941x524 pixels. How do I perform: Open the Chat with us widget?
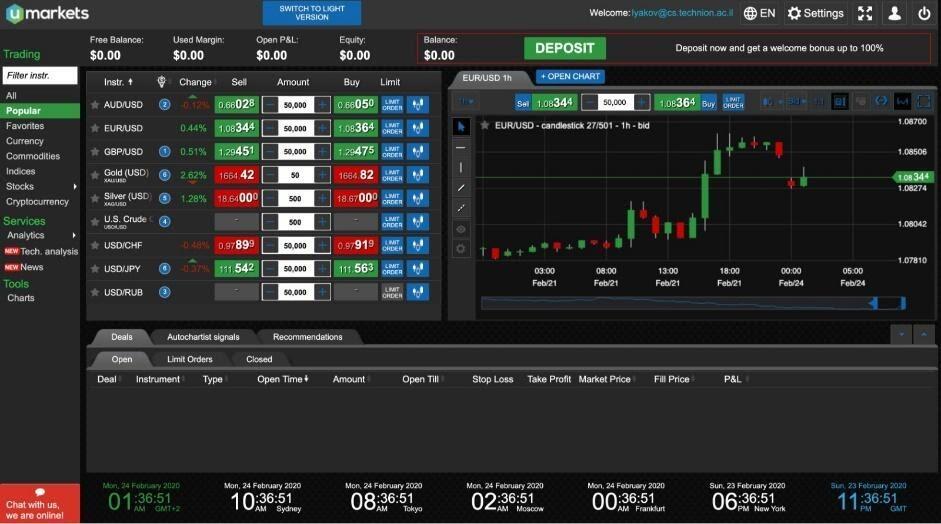coord(40,504)
